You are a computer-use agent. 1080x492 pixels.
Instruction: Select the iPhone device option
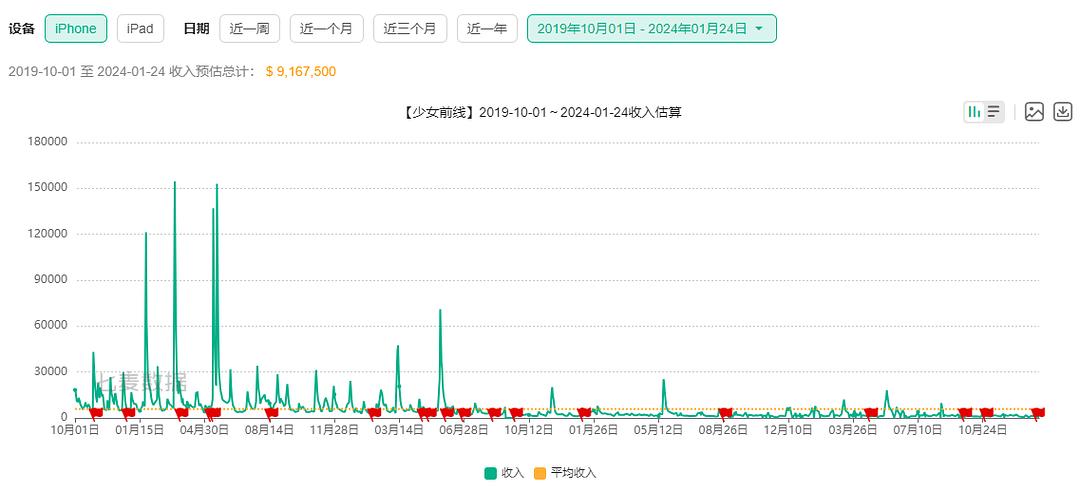(76, 28)
